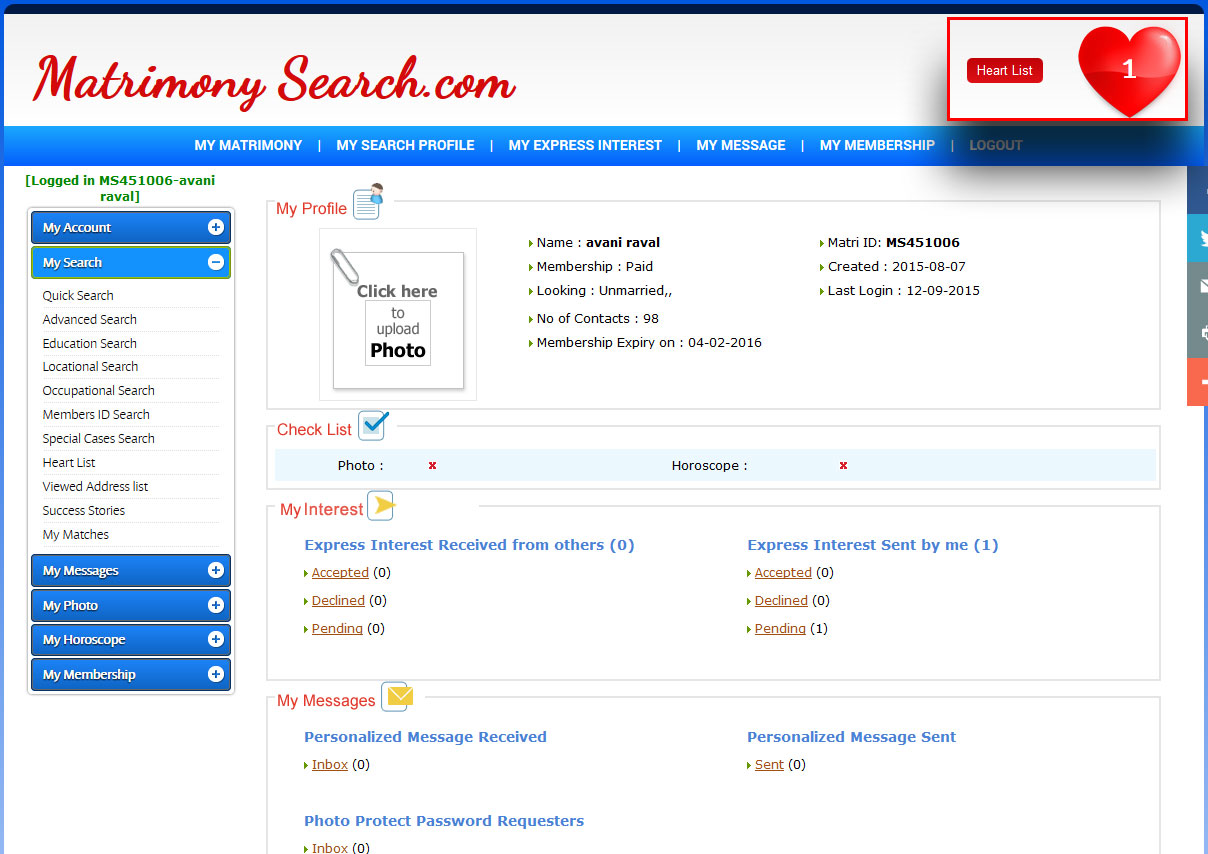Open the Inbox link under Personalized Message Received
Image resolution: width=1208 pixels, height=854 pixels.
328,764
